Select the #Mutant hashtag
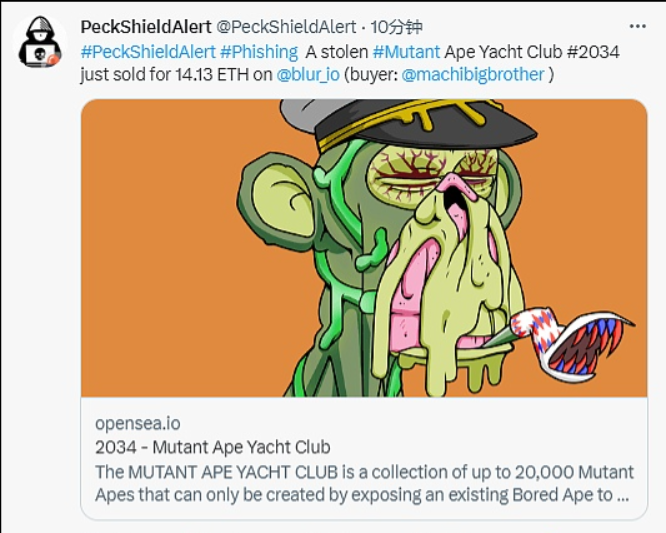 click(x=406, y=51)
